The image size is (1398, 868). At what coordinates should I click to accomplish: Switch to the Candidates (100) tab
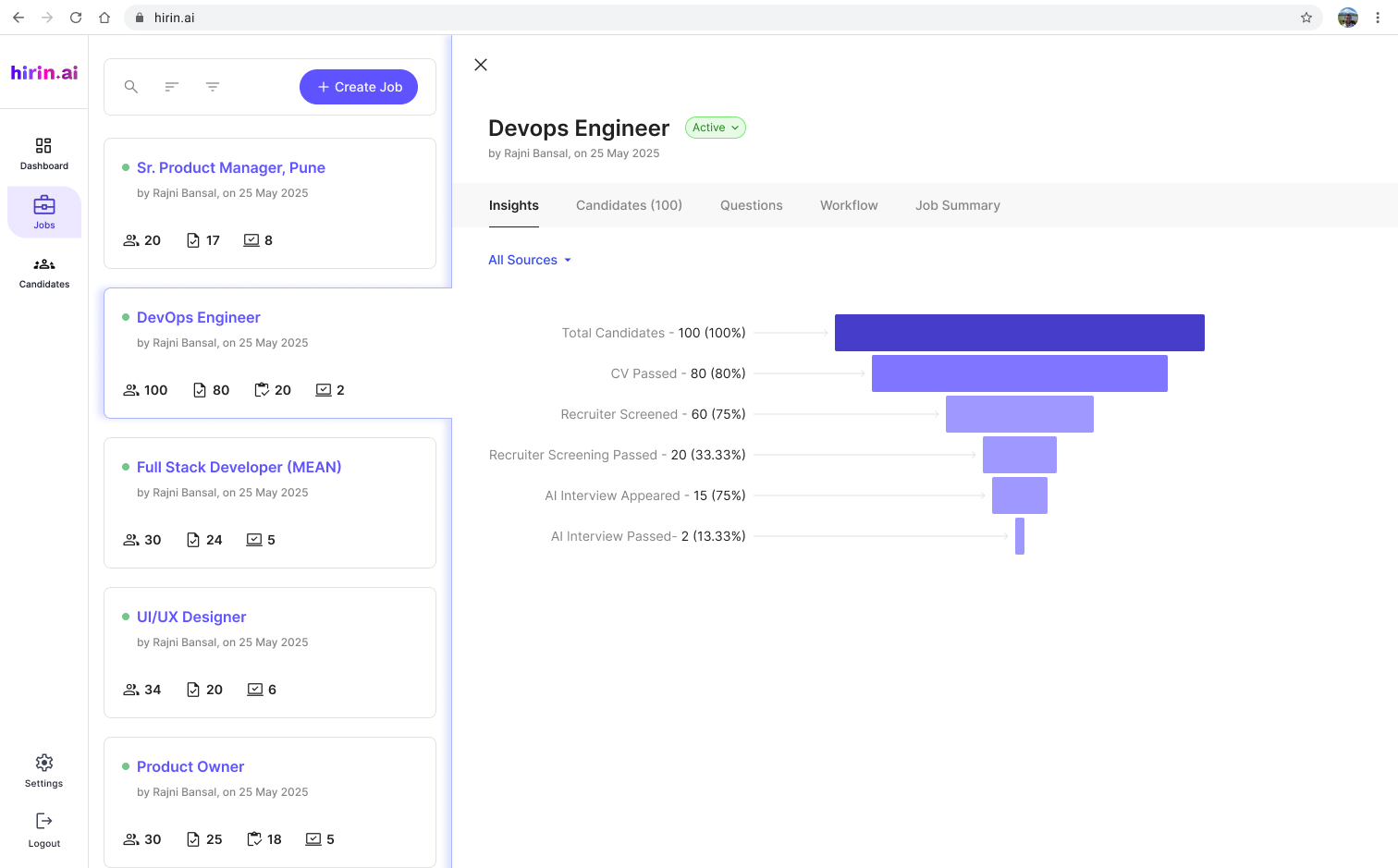[629, 205]
